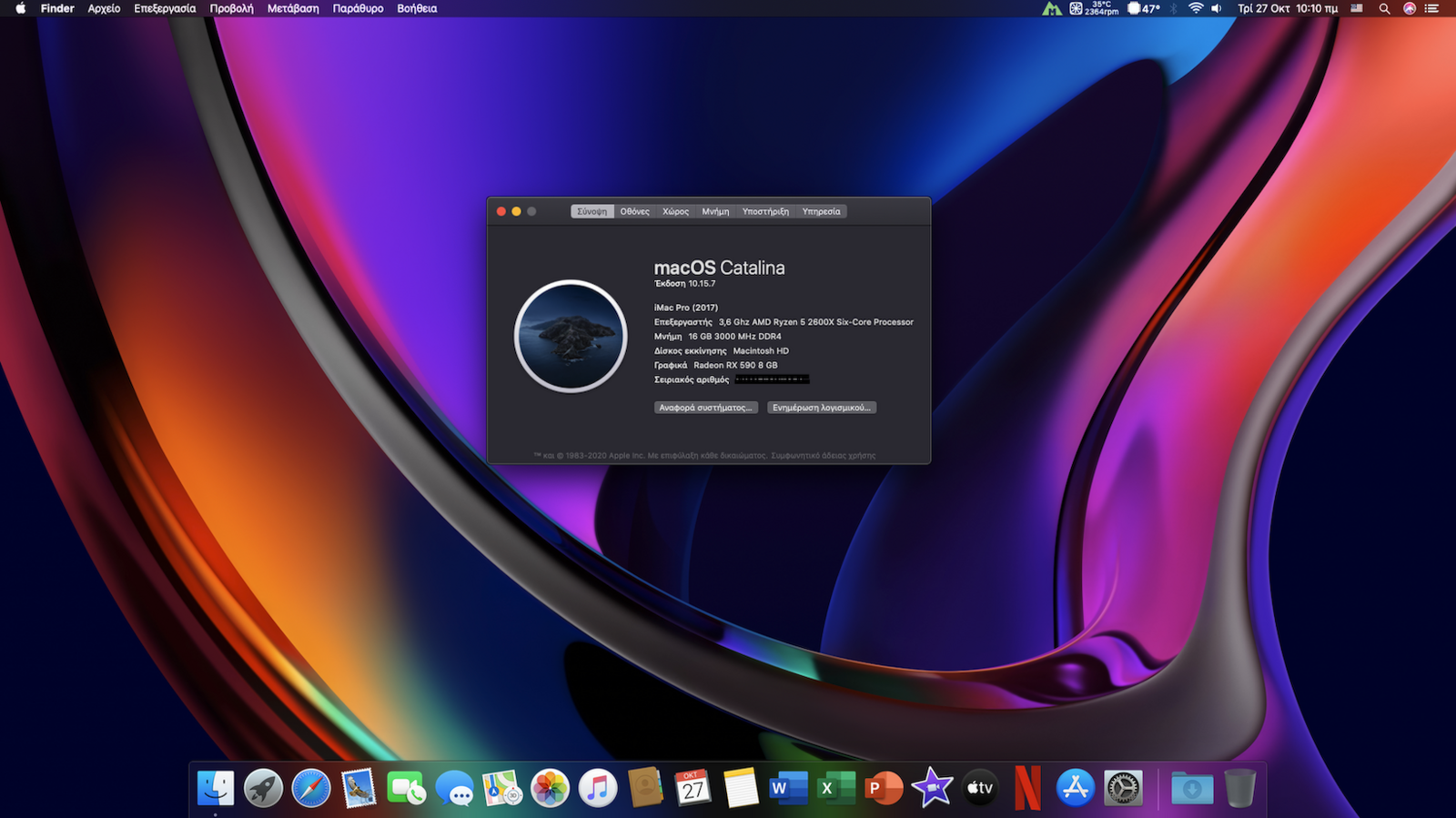Click the 16 GB 3000 MHz DDR4 text

tap(734, 337)
